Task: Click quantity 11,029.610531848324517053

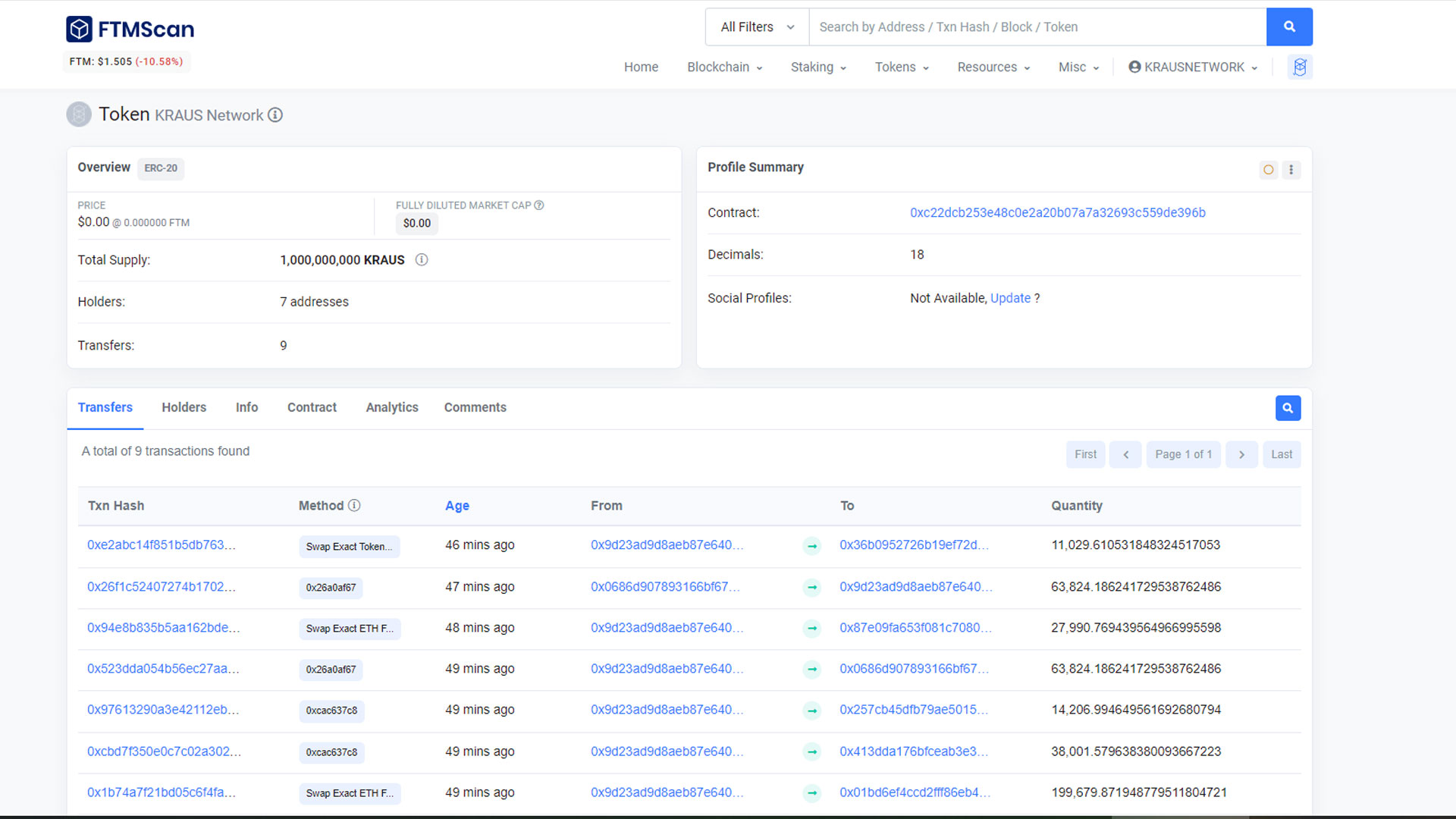Action: point(1135,544)
